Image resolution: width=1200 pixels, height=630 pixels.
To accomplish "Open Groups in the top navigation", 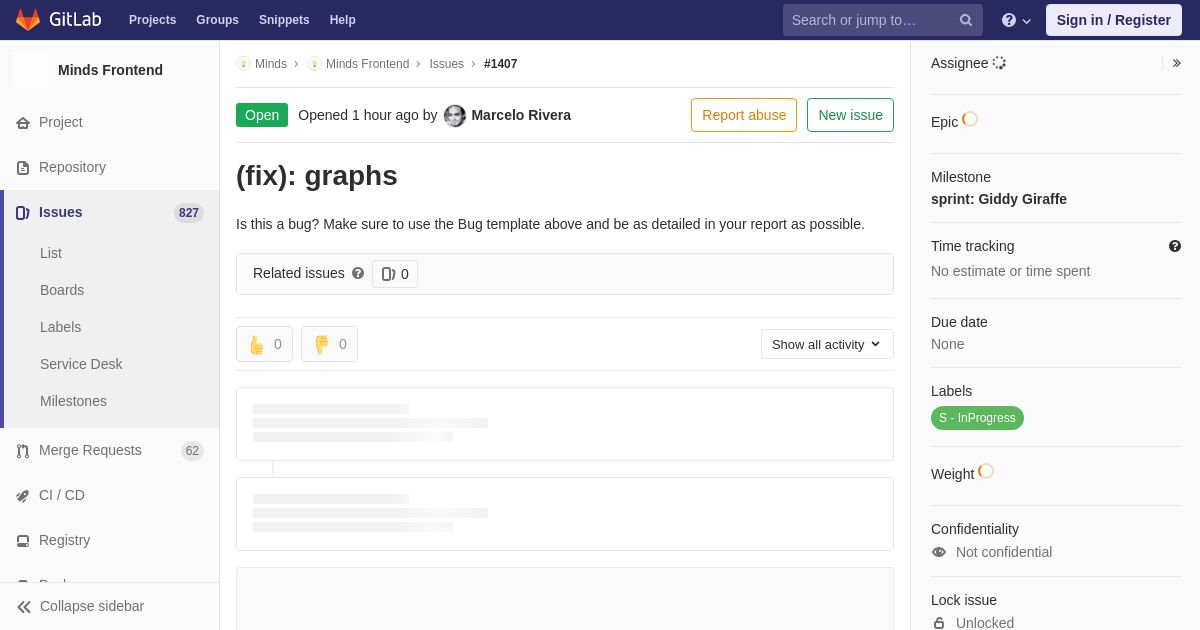I will (217, 20).
